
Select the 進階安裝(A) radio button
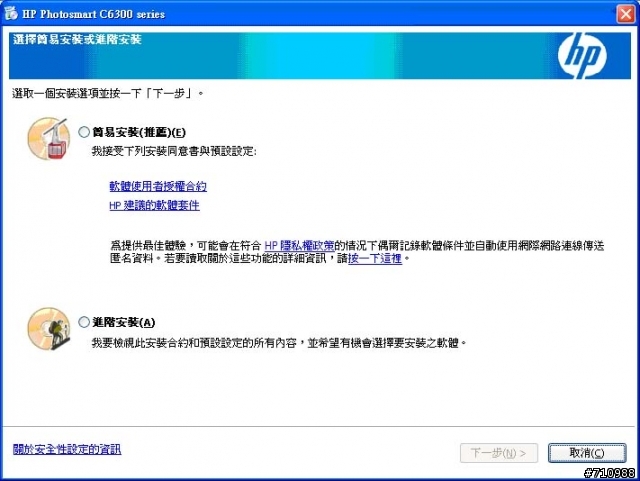[84, 322]
